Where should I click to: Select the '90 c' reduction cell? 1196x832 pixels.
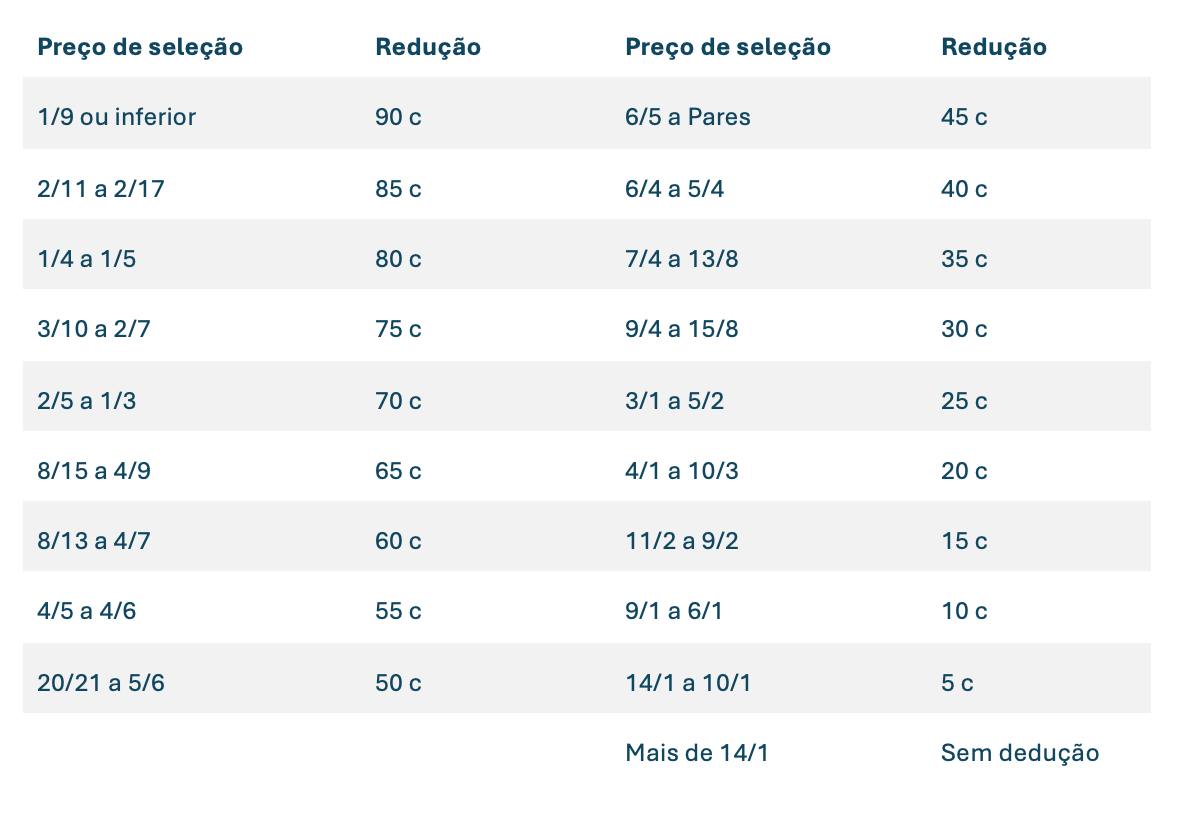(398, 117)
